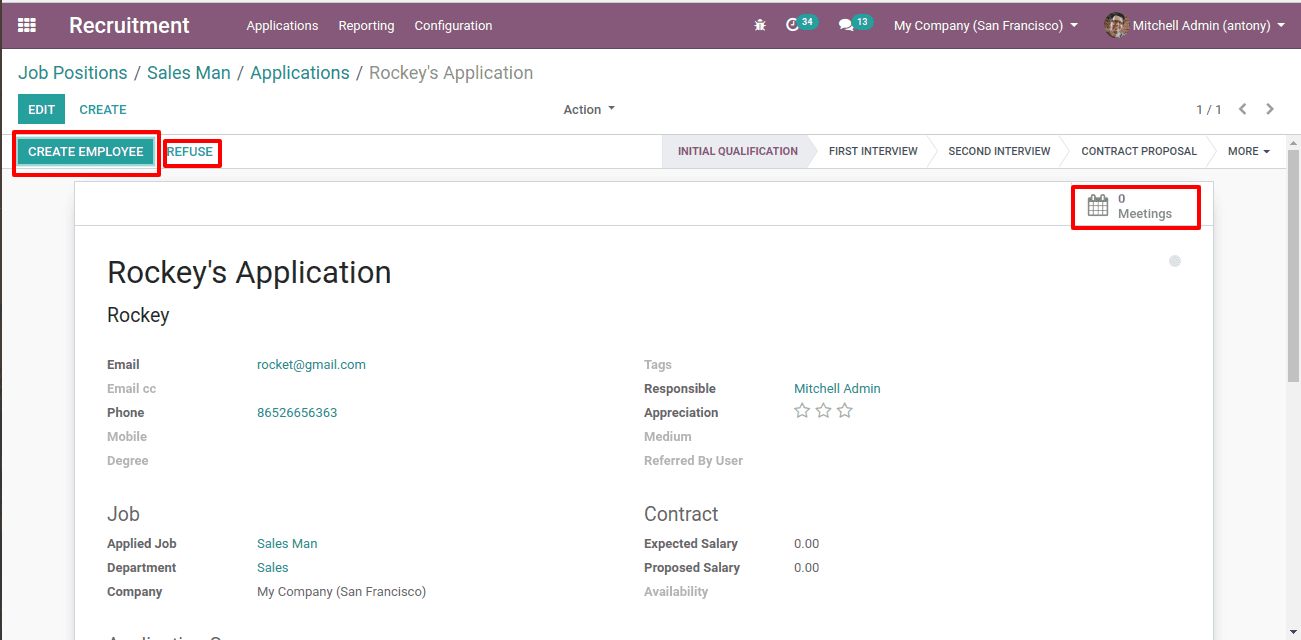This screenshot has height=640, width=1301.
Task: Click the debug bug icon
Action: coord(760,25)
